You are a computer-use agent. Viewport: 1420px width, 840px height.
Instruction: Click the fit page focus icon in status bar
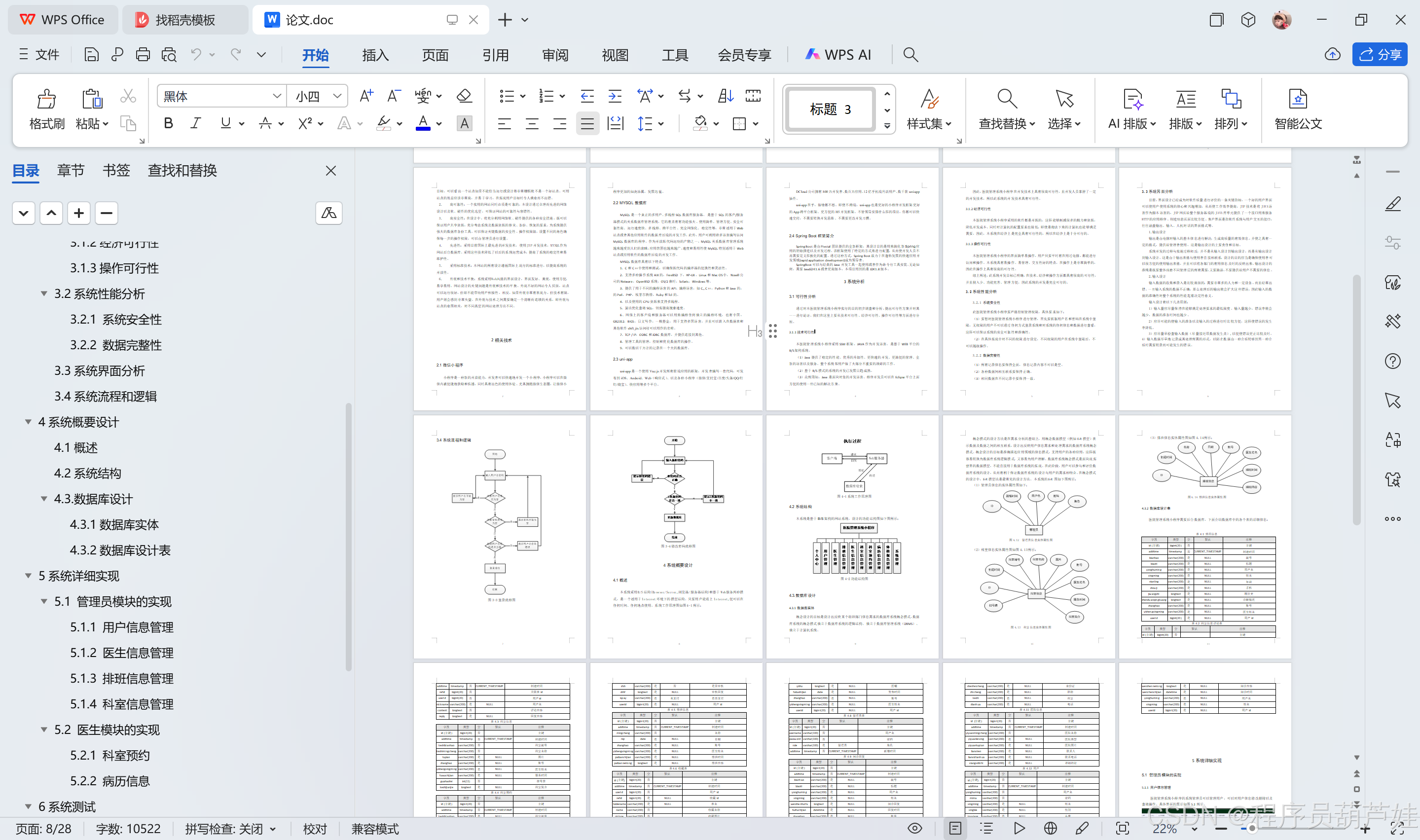point(1122,829)
